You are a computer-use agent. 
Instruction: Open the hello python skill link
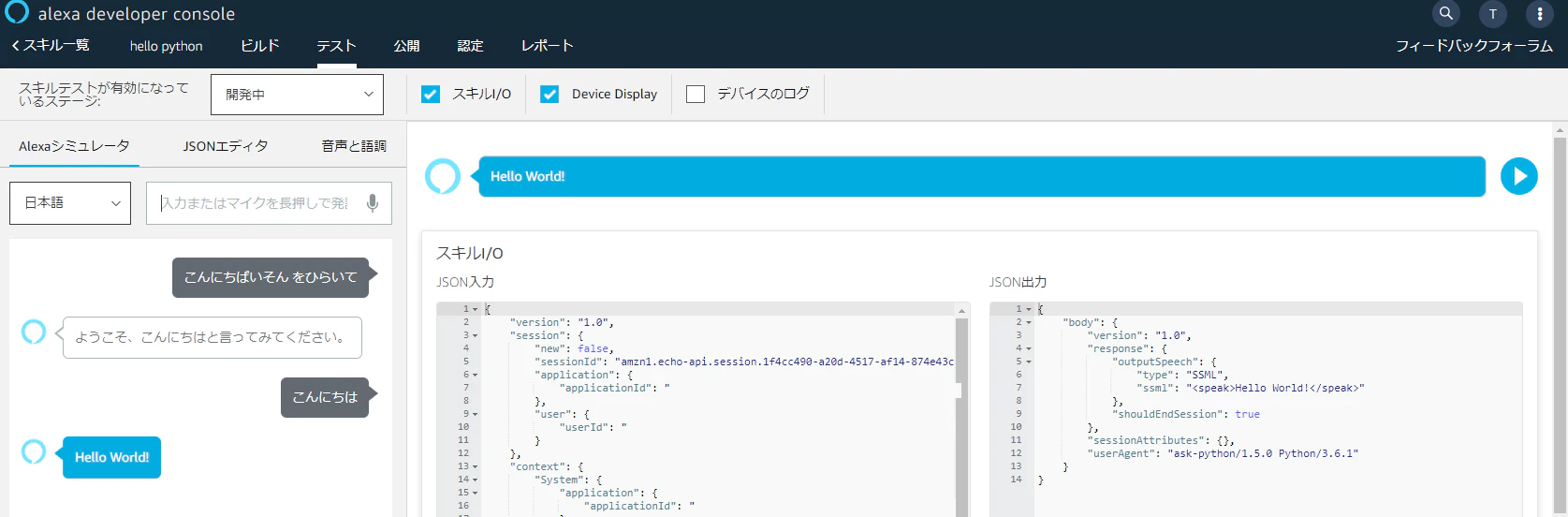tap(166, 46)
